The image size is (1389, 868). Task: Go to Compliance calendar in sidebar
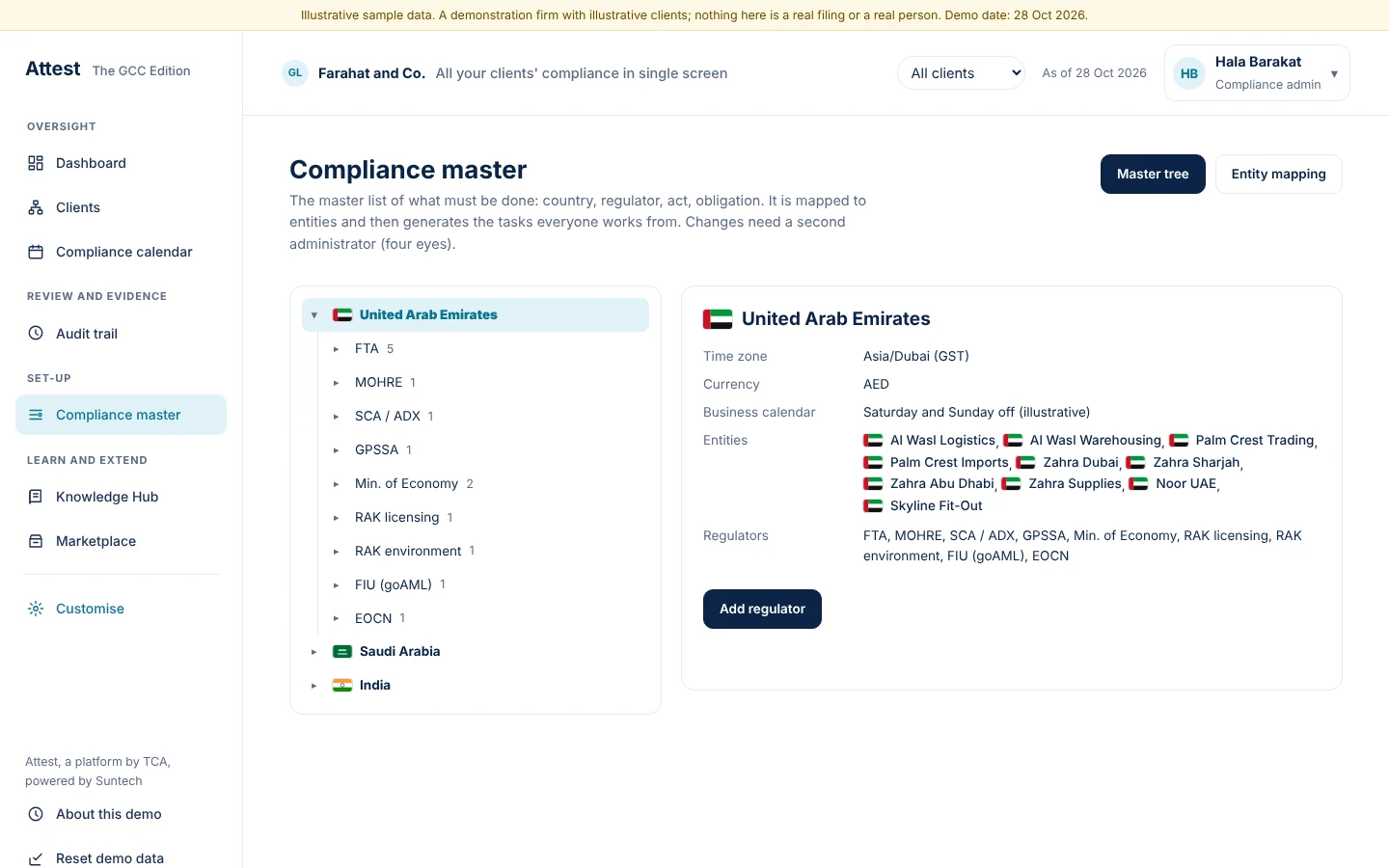(x=122, y=252)
